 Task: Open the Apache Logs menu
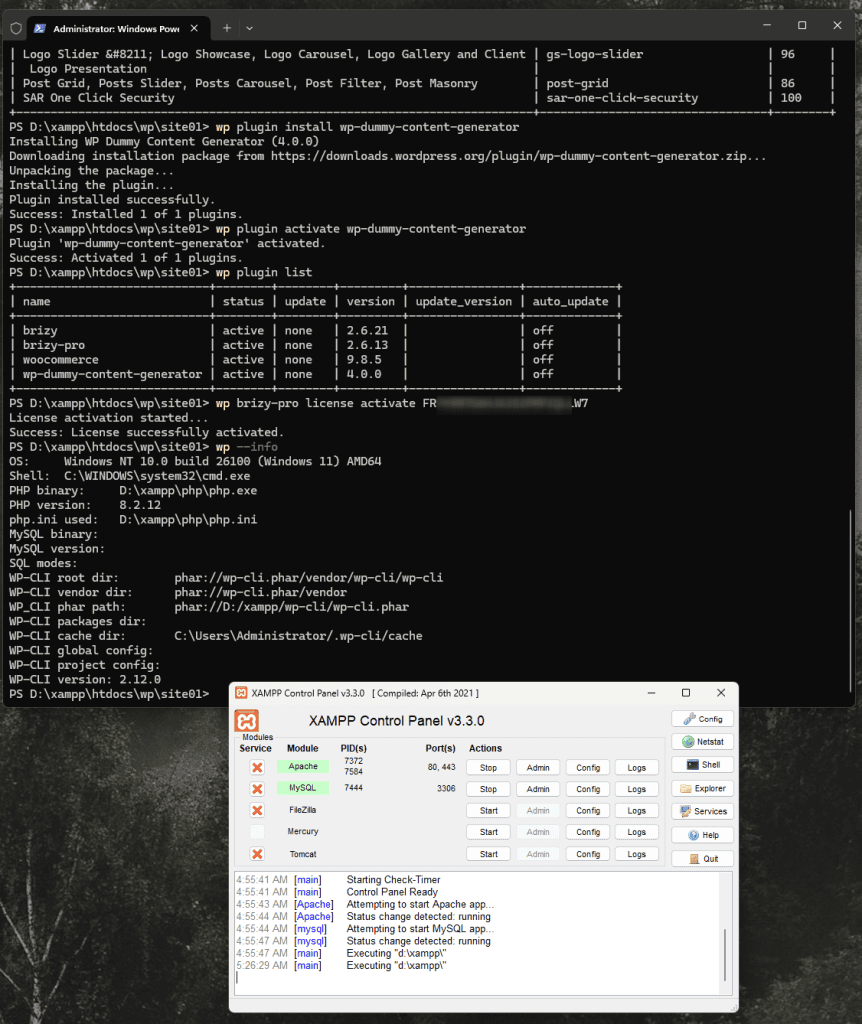[637, 768]
